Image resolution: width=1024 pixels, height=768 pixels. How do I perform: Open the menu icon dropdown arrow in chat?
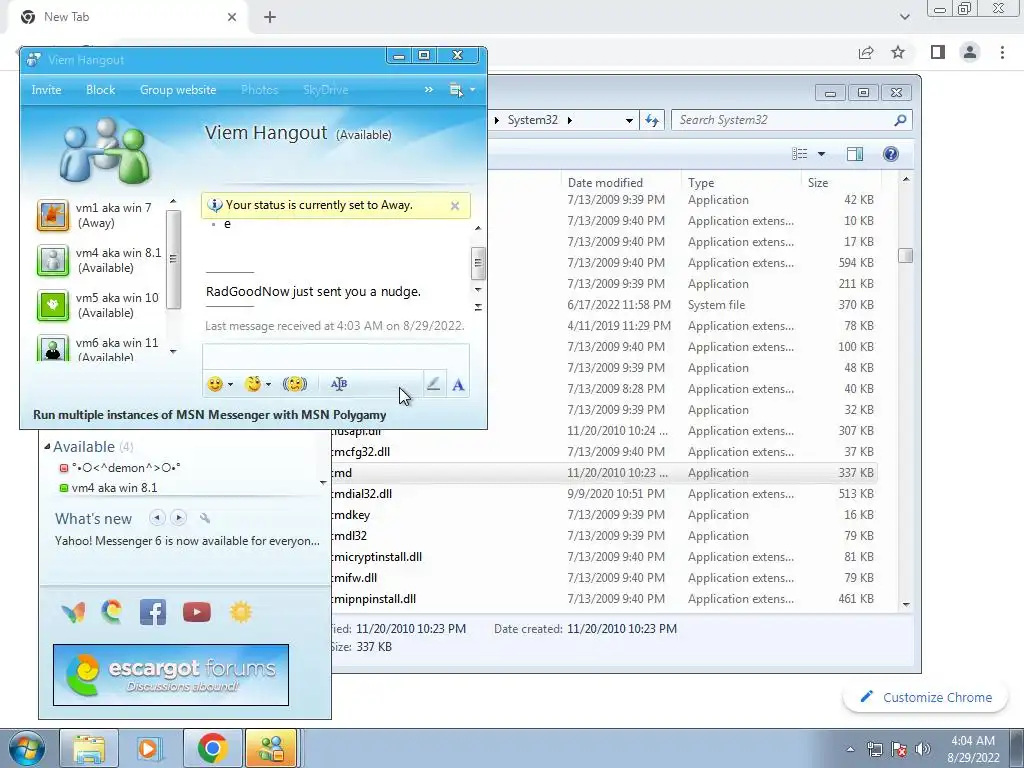point(472,90)
